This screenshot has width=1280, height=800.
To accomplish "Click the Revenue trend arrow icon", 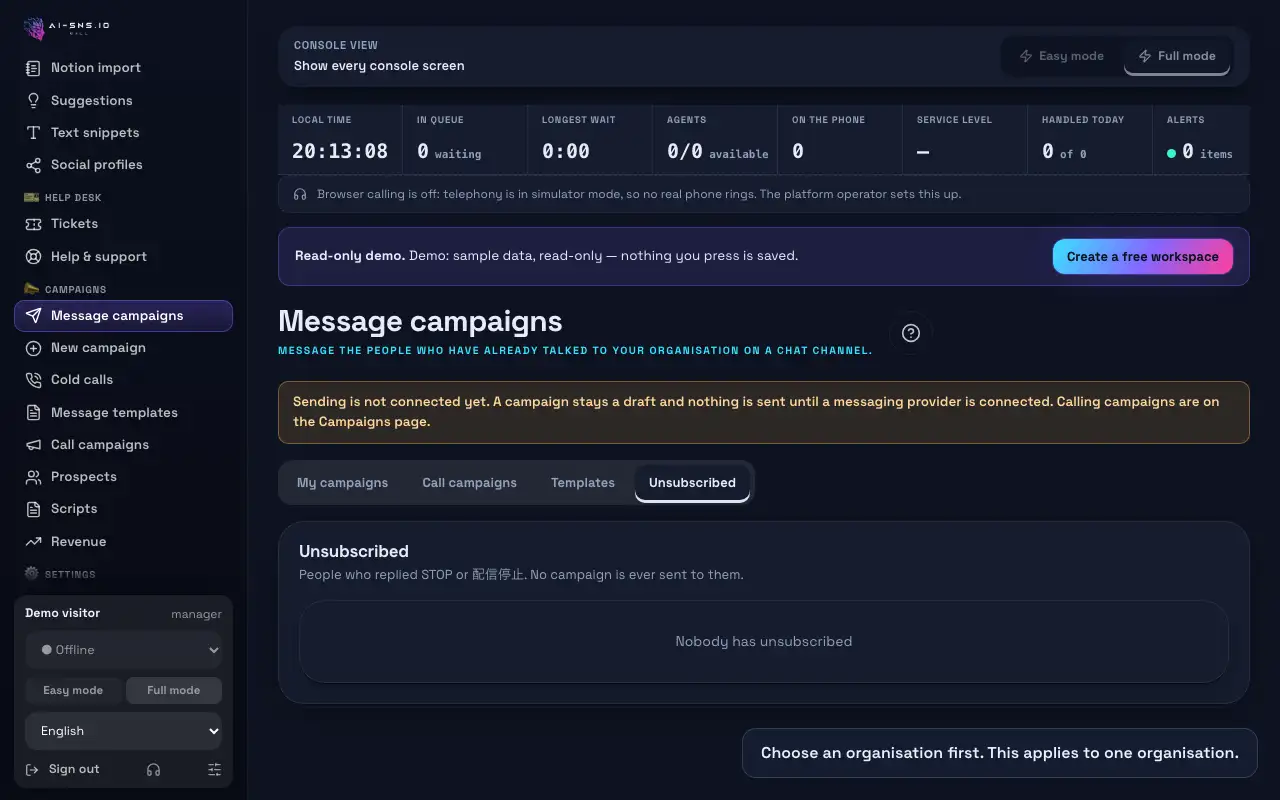I will [x=34, y=542].
